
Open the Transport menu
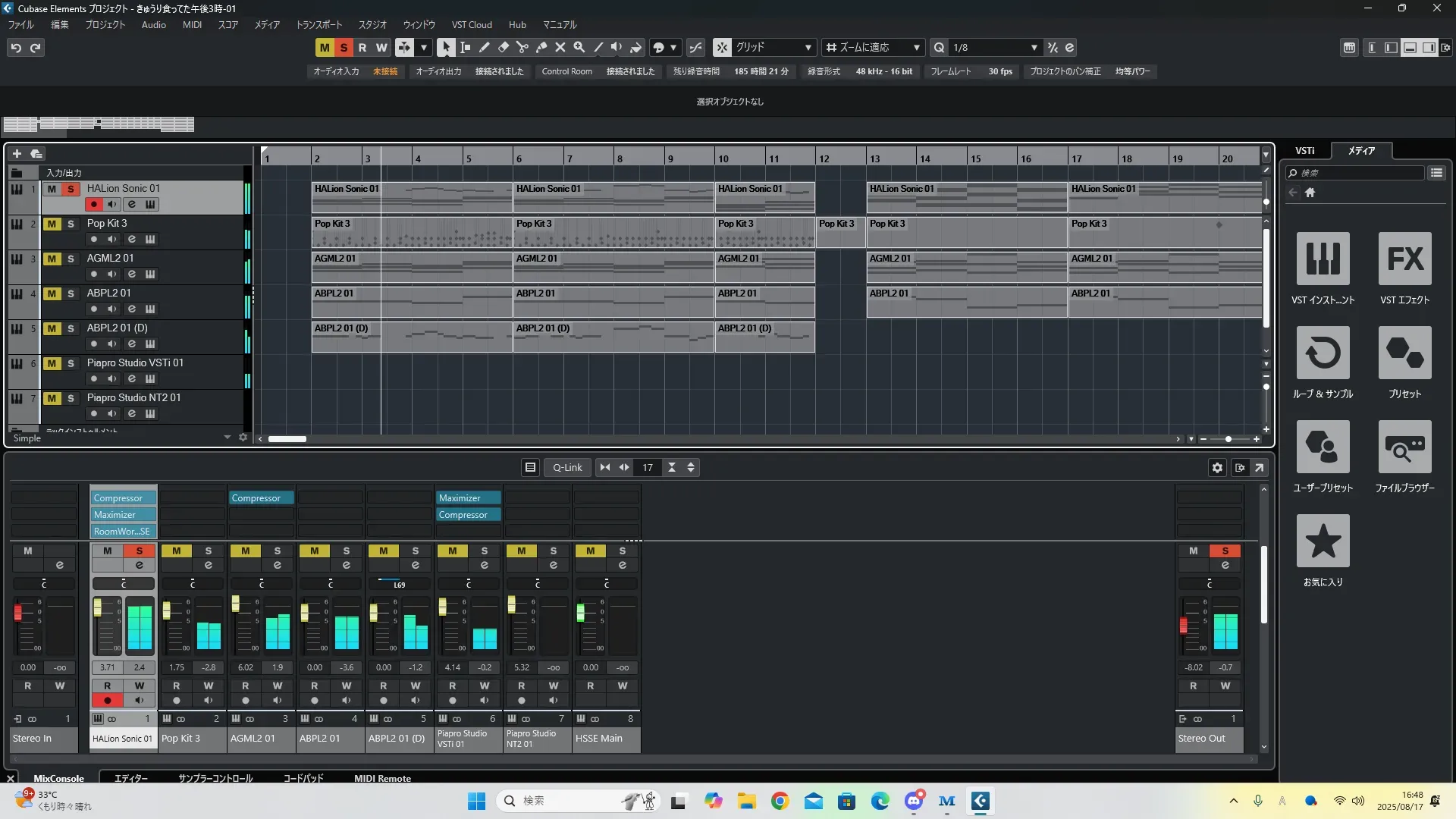[x=318, y=24]
